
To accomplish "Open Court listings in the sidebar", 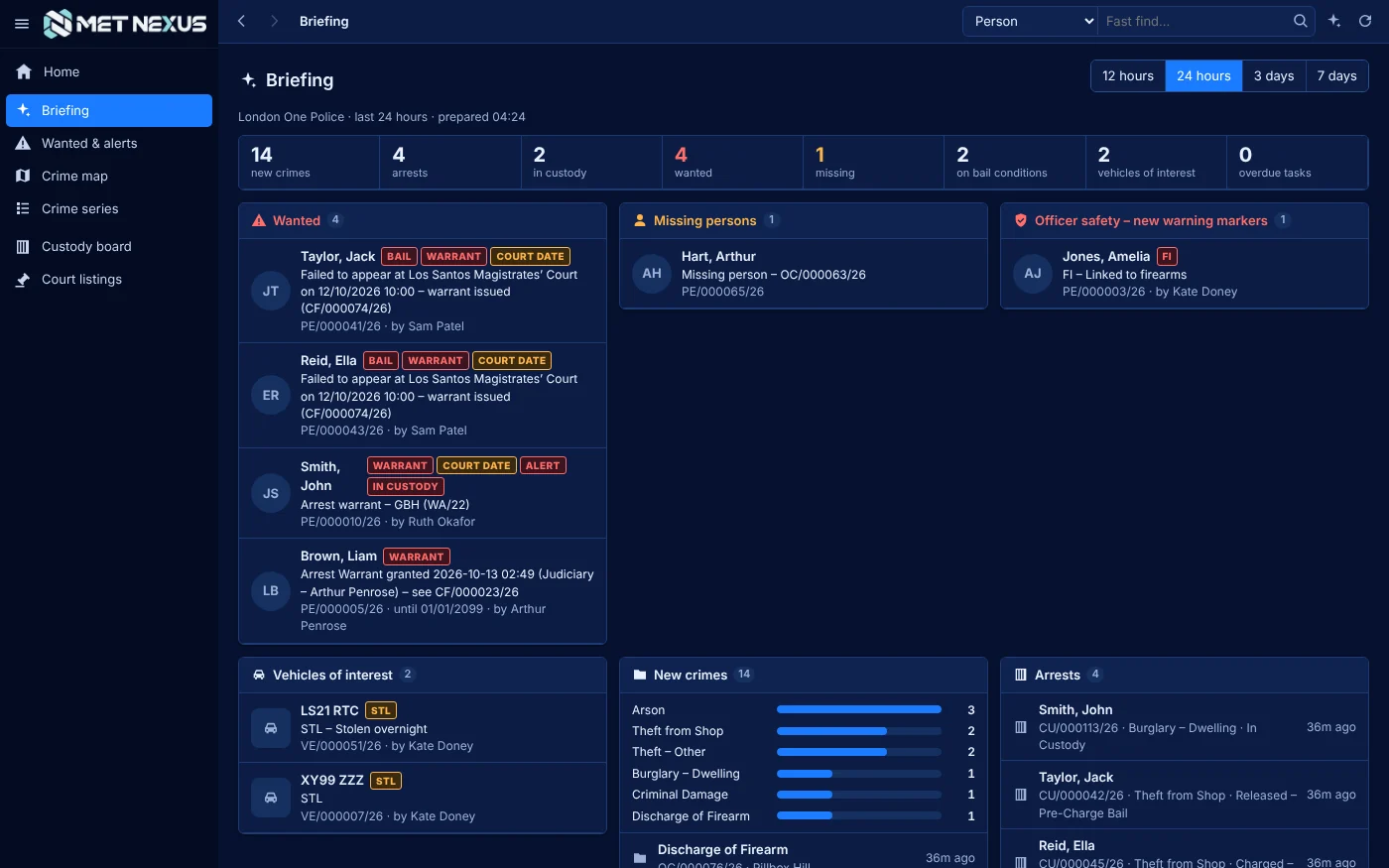I will click(109, 279).
